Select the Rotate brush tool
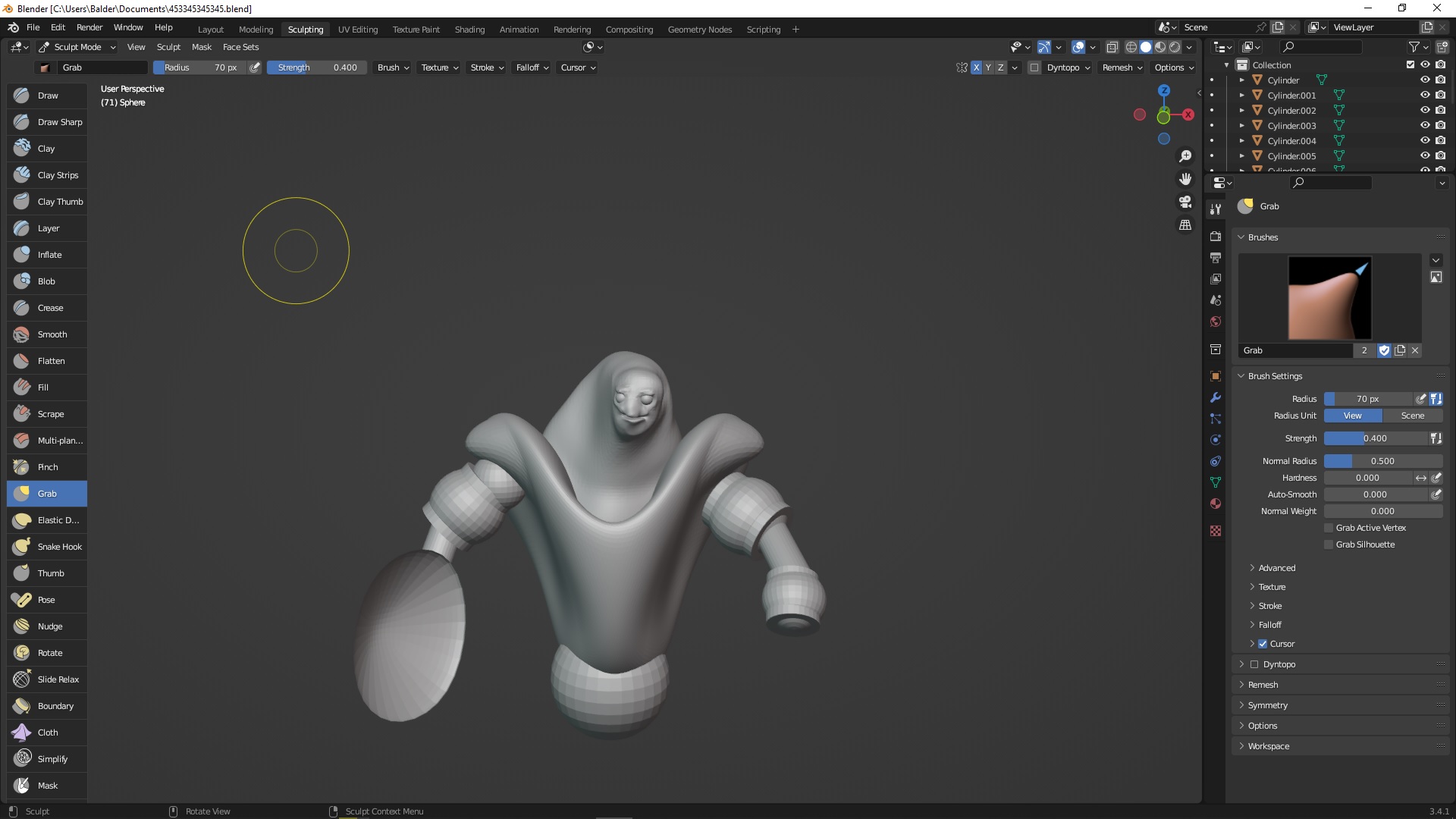This screenshot has height=819, width=1456. (x=47, y=653)
